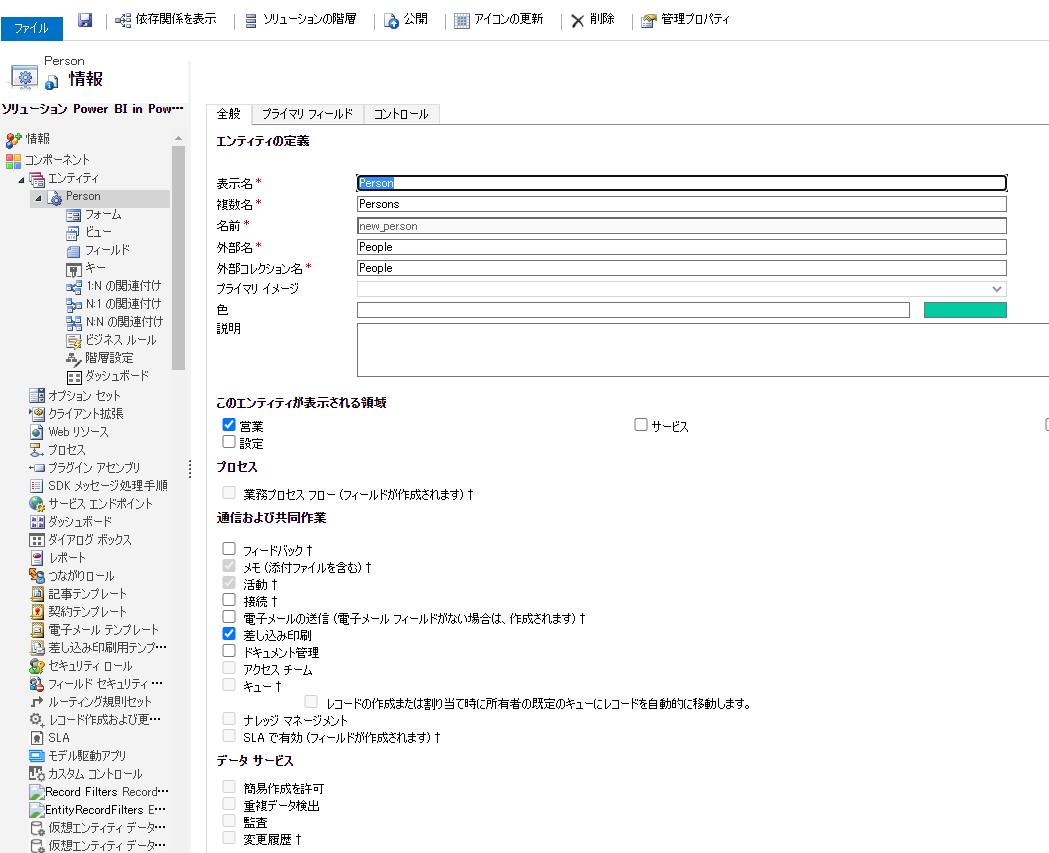
Task: Enable the 接続 checkbox
Action: point(229,600)
